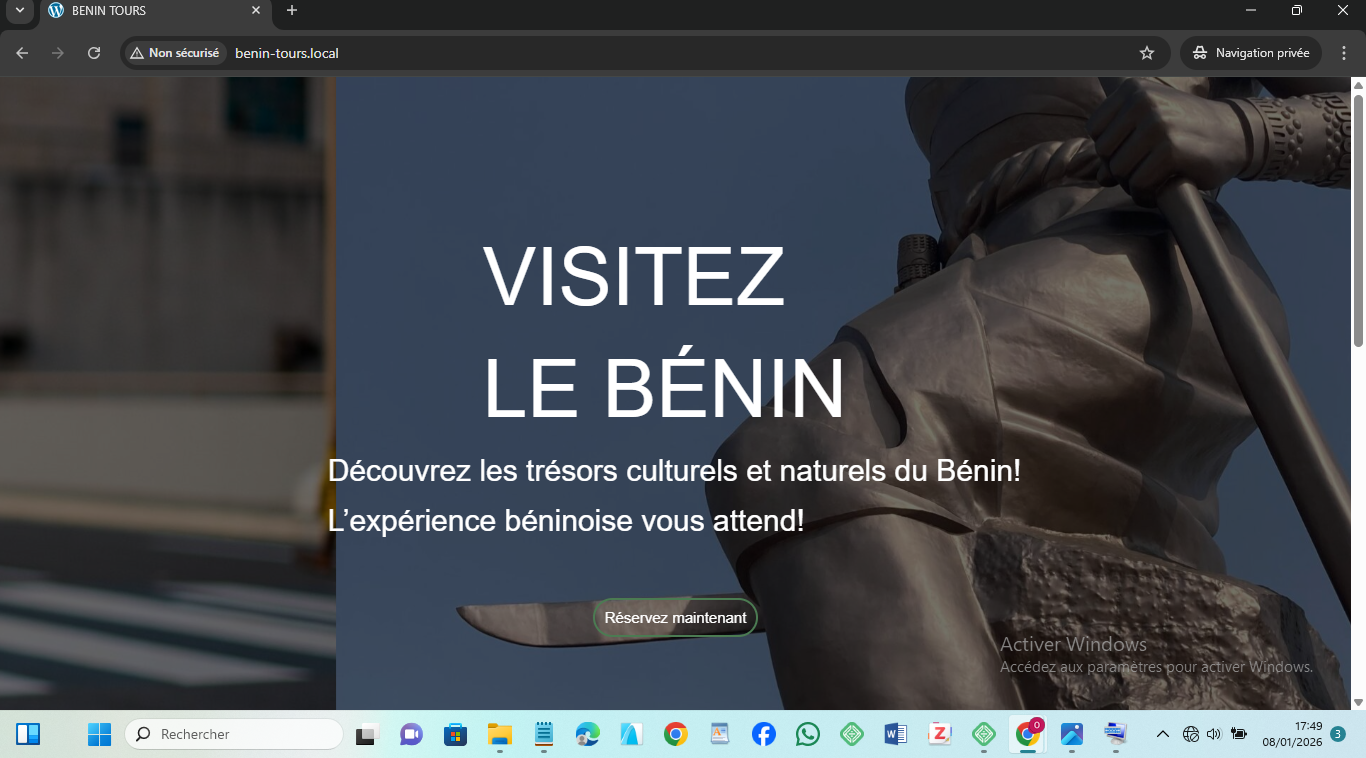Go back to the previous page
The image size is (1366, 758).
click(x=22, y=53)
